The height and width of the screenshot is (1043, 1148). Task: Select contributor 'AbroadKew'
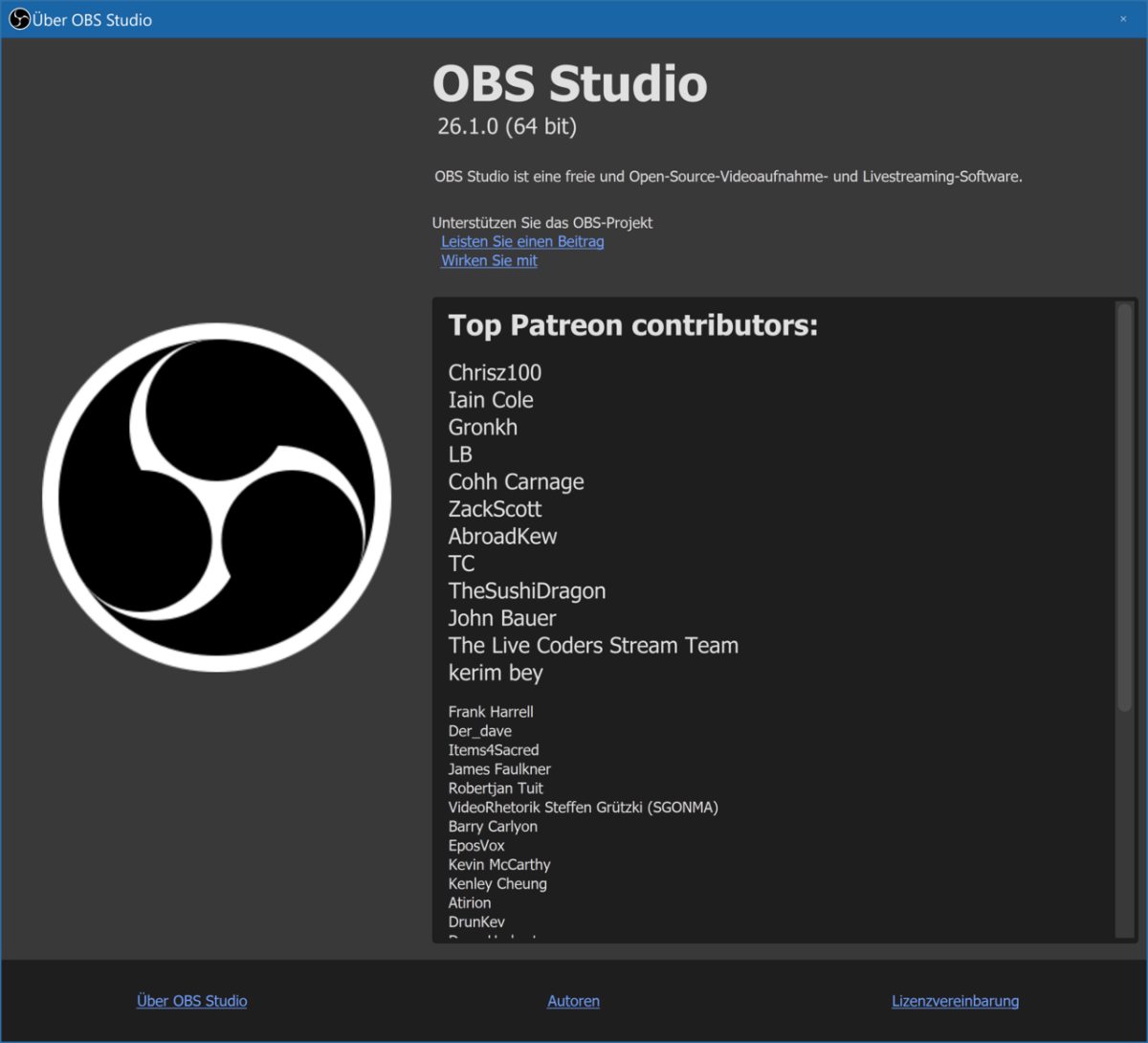click(x=502, y=537)
